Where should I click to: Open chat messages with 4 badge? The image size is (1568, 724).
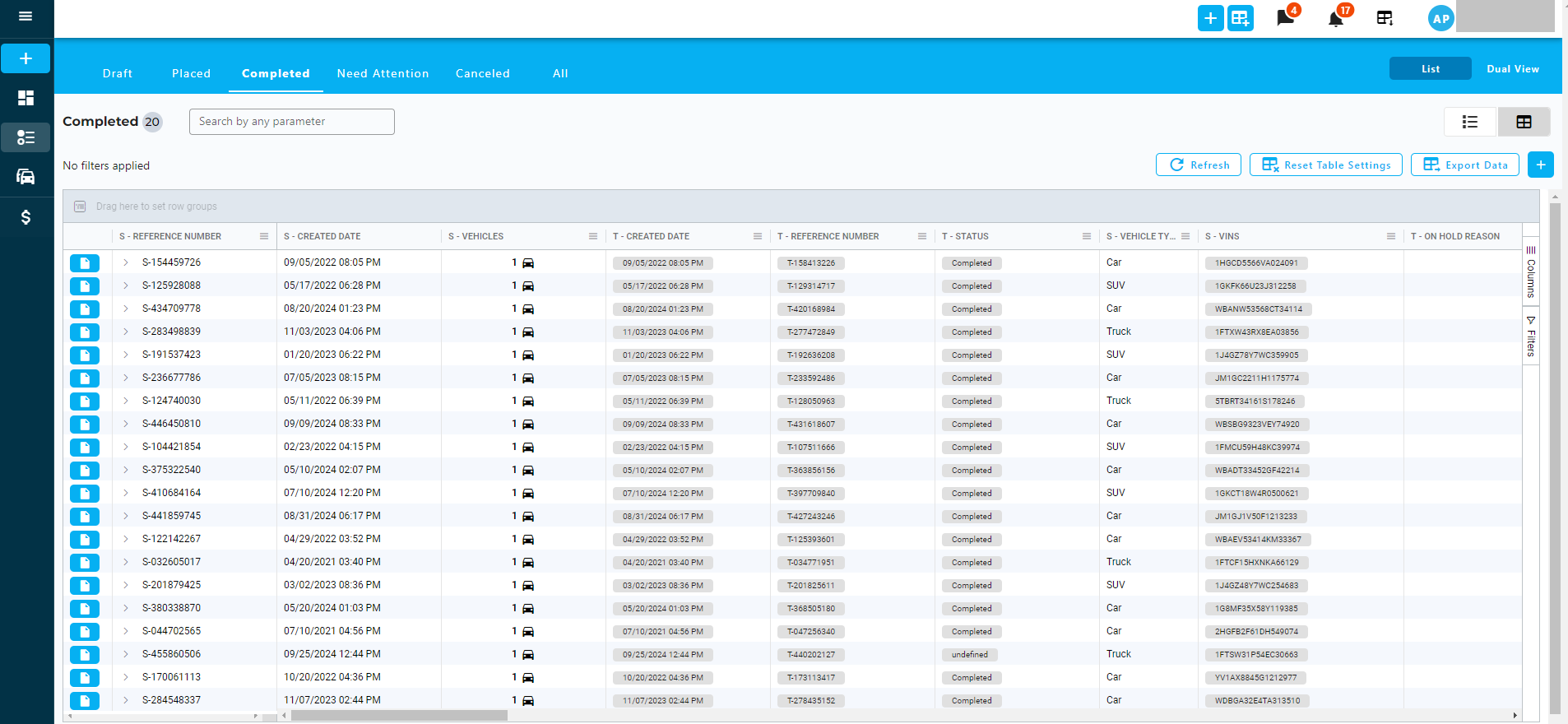[1286, 18]
